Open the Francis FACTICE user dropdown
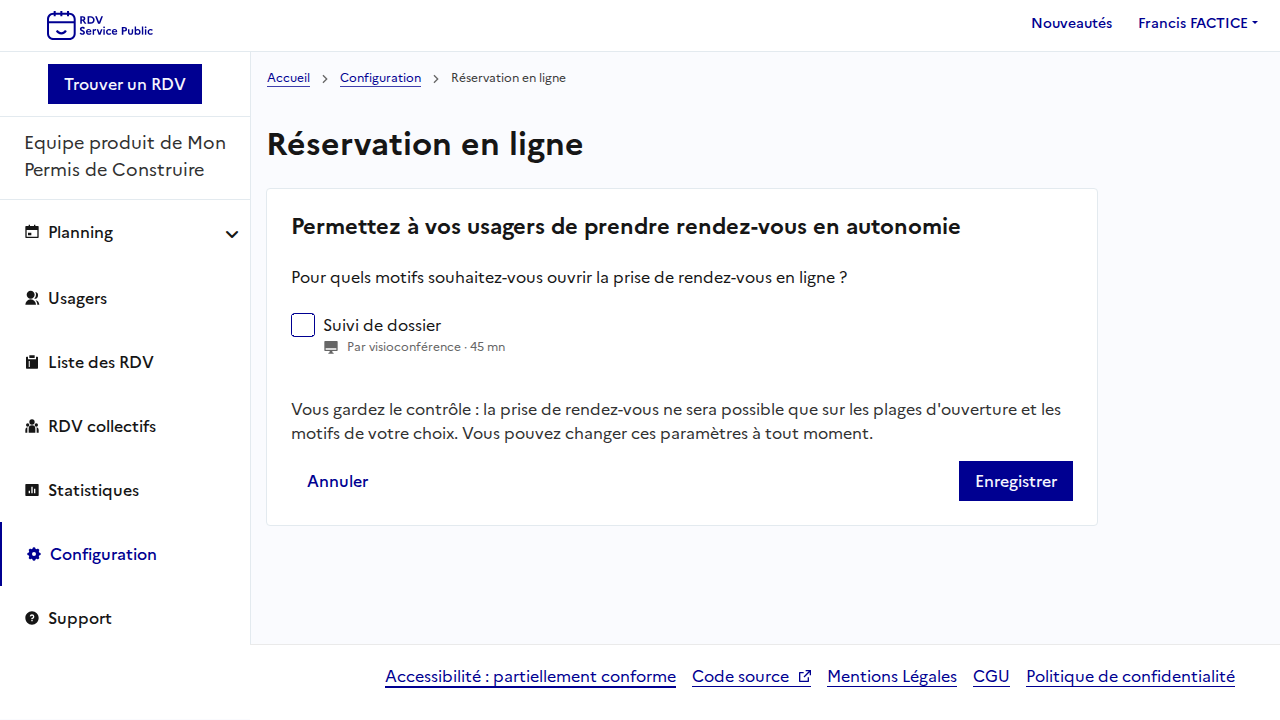Screen dimensions: 1280x720 pyautogui.click(x=1197, y=23)
